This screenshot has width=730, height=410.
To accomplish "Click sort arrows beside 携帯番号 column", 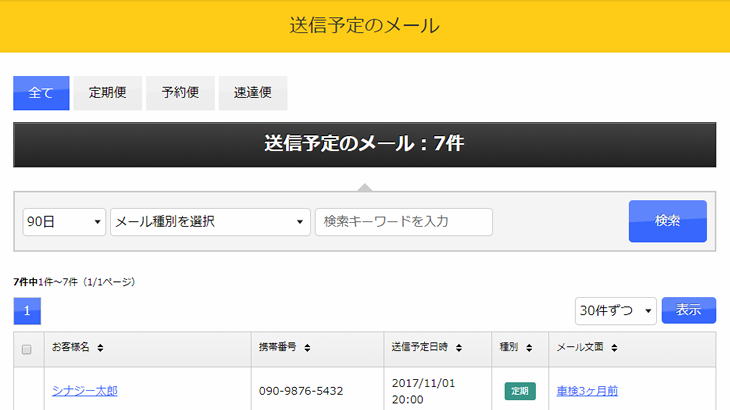I will click(306, 348).
